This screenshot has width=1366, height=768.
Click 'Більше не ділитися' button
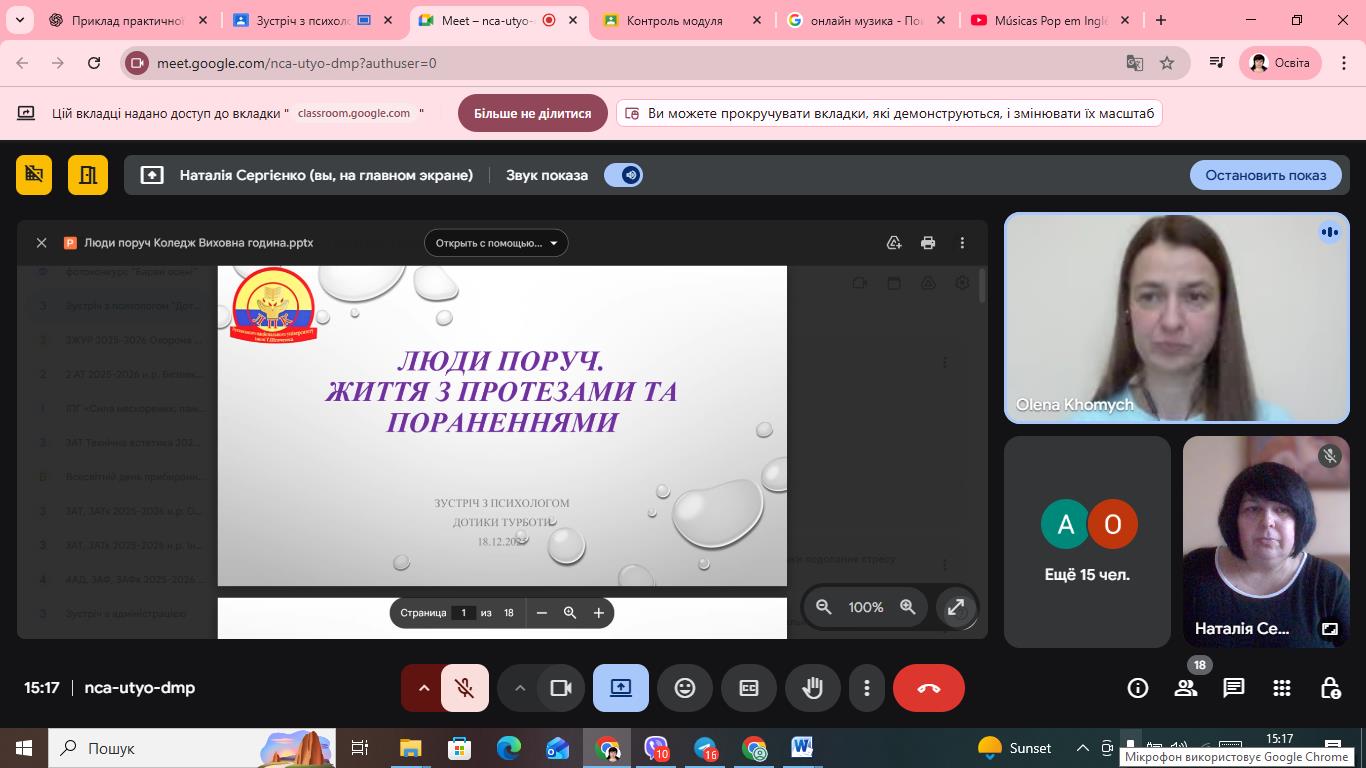(x=532, y=114)
